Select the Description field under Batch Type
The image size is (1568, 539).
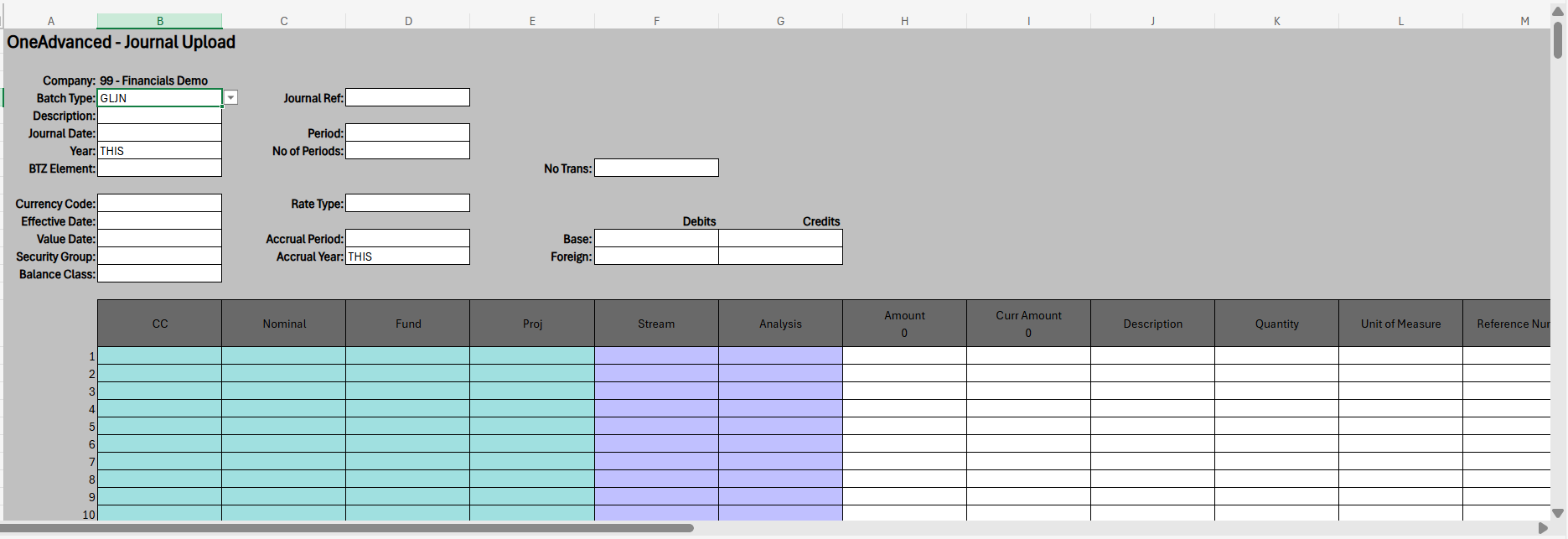coord(159,116)
